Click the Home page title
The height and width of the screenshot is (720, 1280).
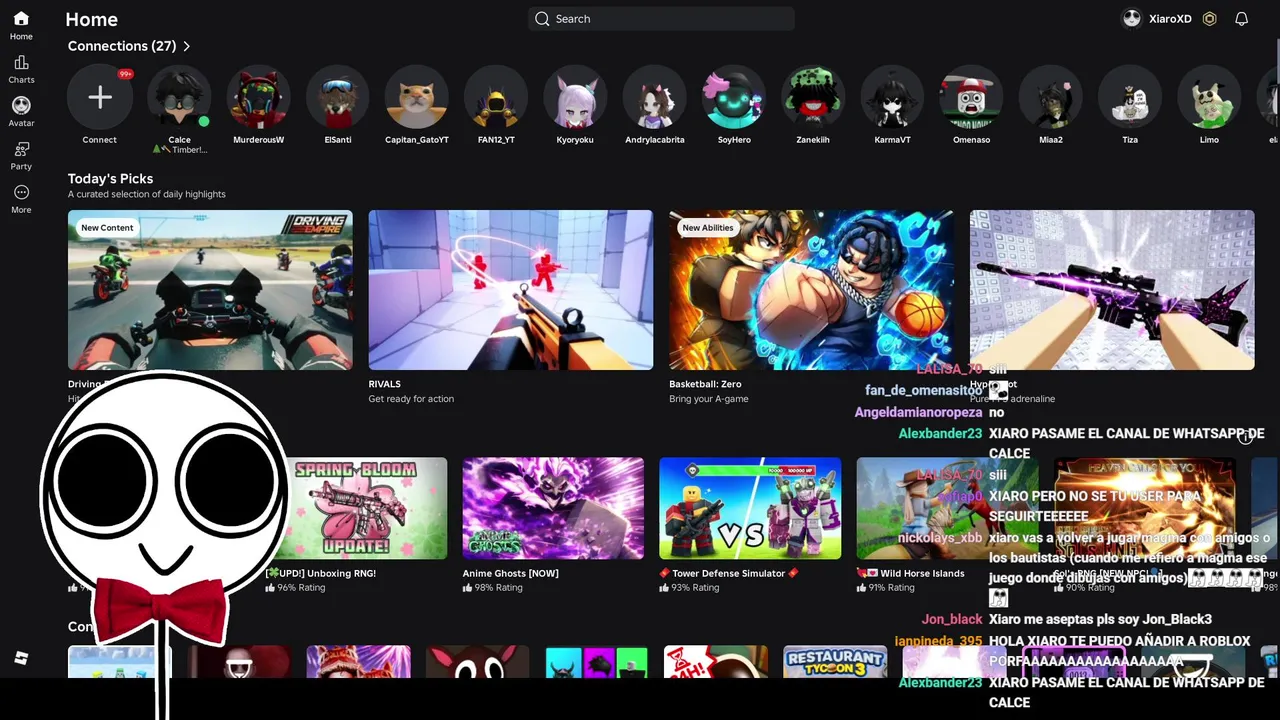(91, 19)
